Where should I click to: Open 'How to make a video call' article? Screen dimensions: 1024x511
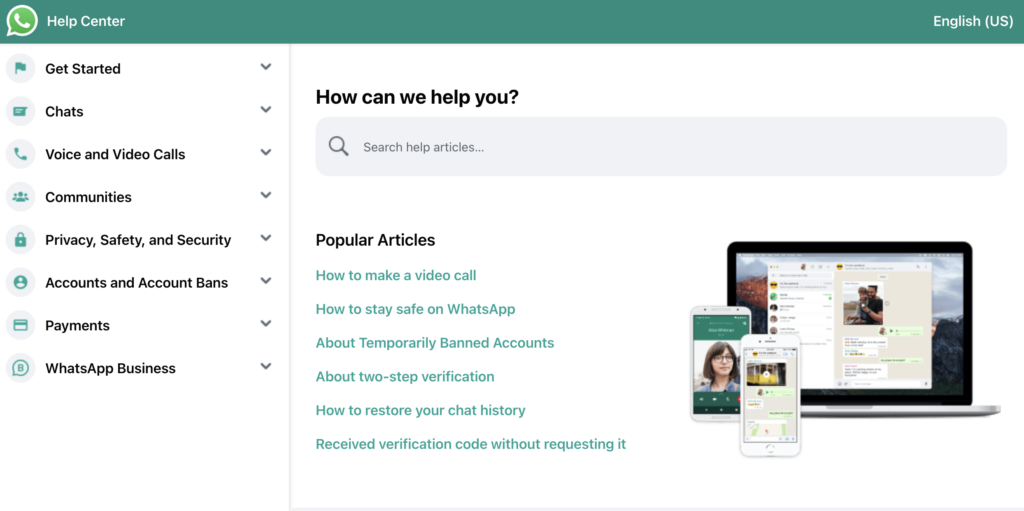click(x=396, y=275)
